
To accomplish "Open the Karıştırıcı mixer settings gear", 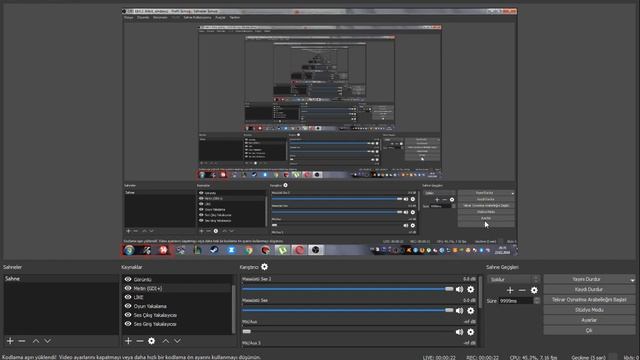I will click(x=264, y=267).
